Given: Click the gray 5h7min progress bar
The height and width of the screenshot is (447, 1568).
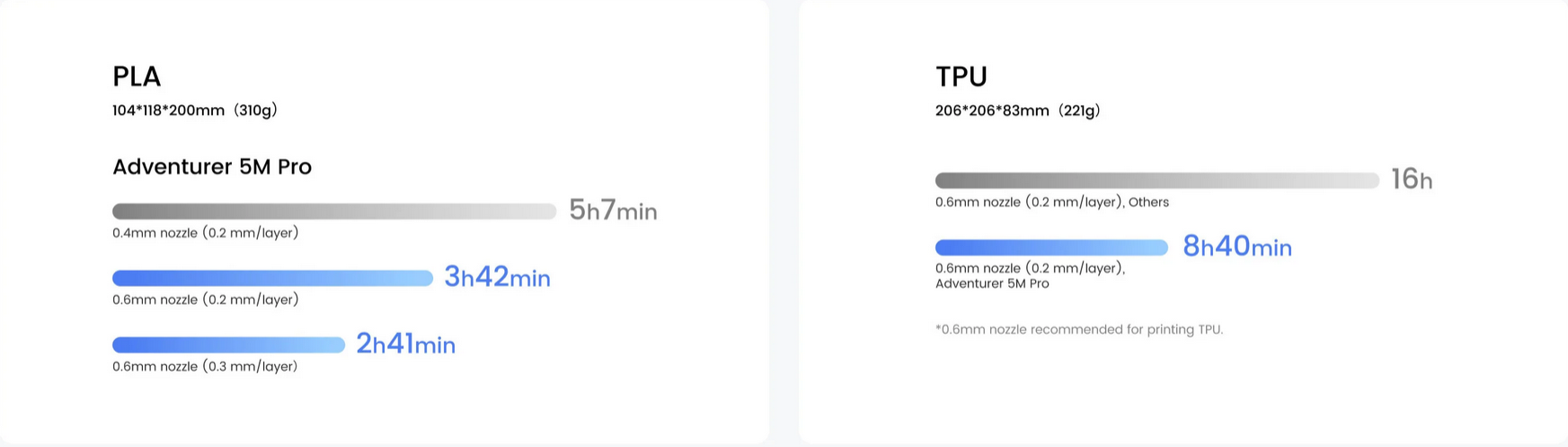Looking at the screenshot, I should pyautogui.click(x=334, y=211).
